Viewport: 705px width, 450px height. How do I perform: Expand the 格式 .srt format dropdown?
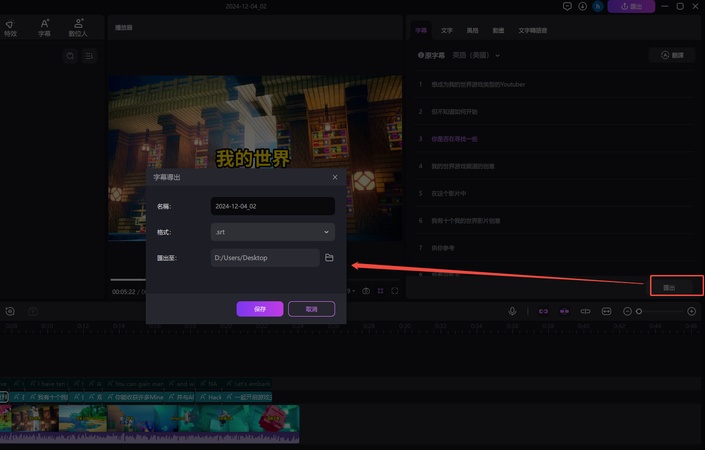[x=272, y=232]
